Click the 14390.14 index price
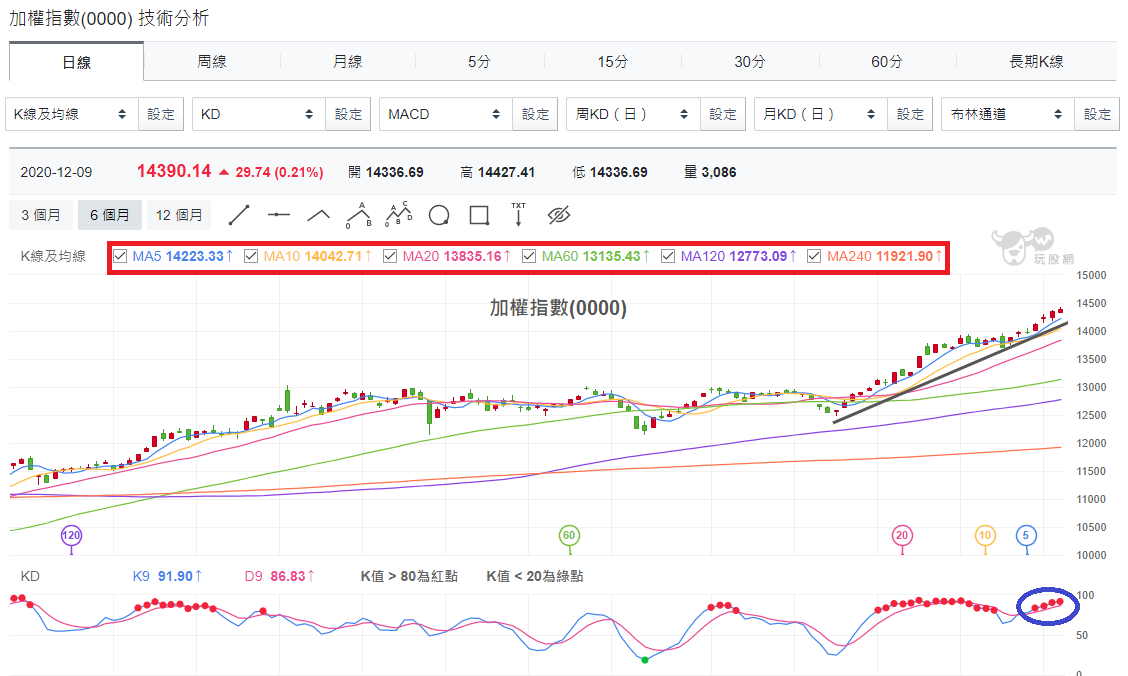 (174, 171)
